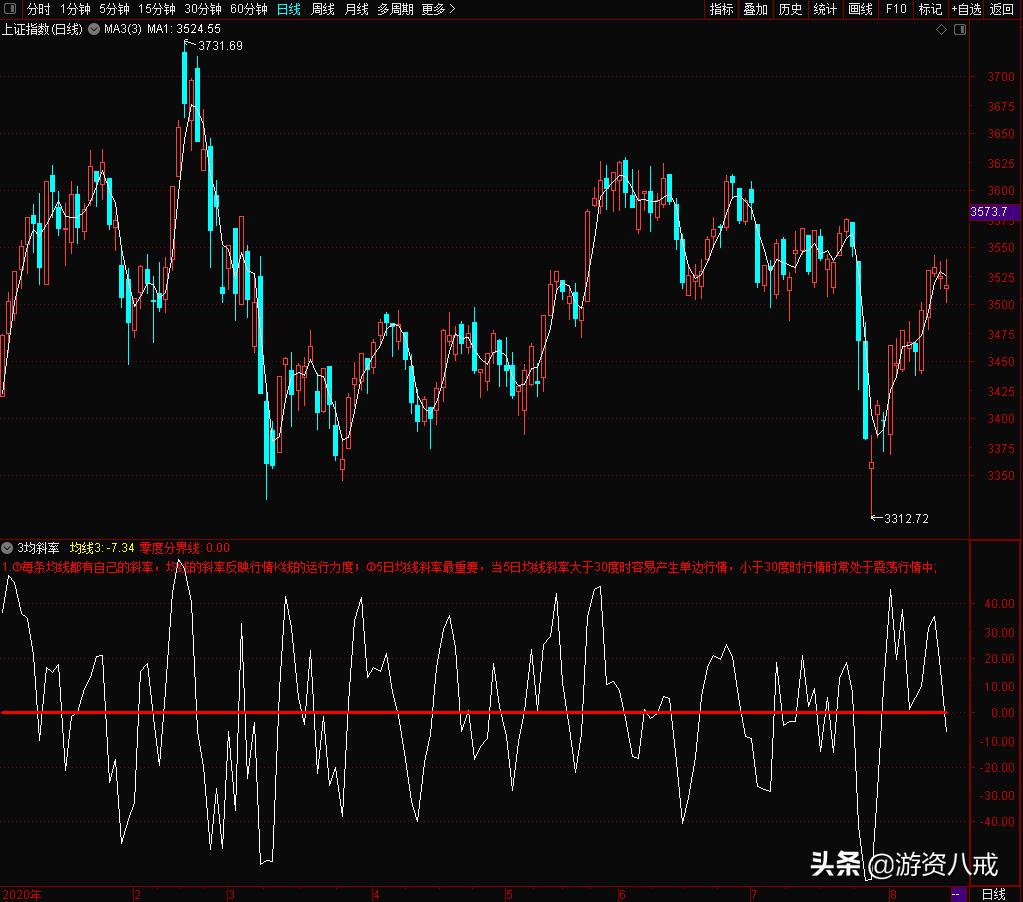Image resolution: width=1023 pixels, height=902 pixels.
Task: Click the 零度分界线: 0.00 label
Action: pos(185,548)
